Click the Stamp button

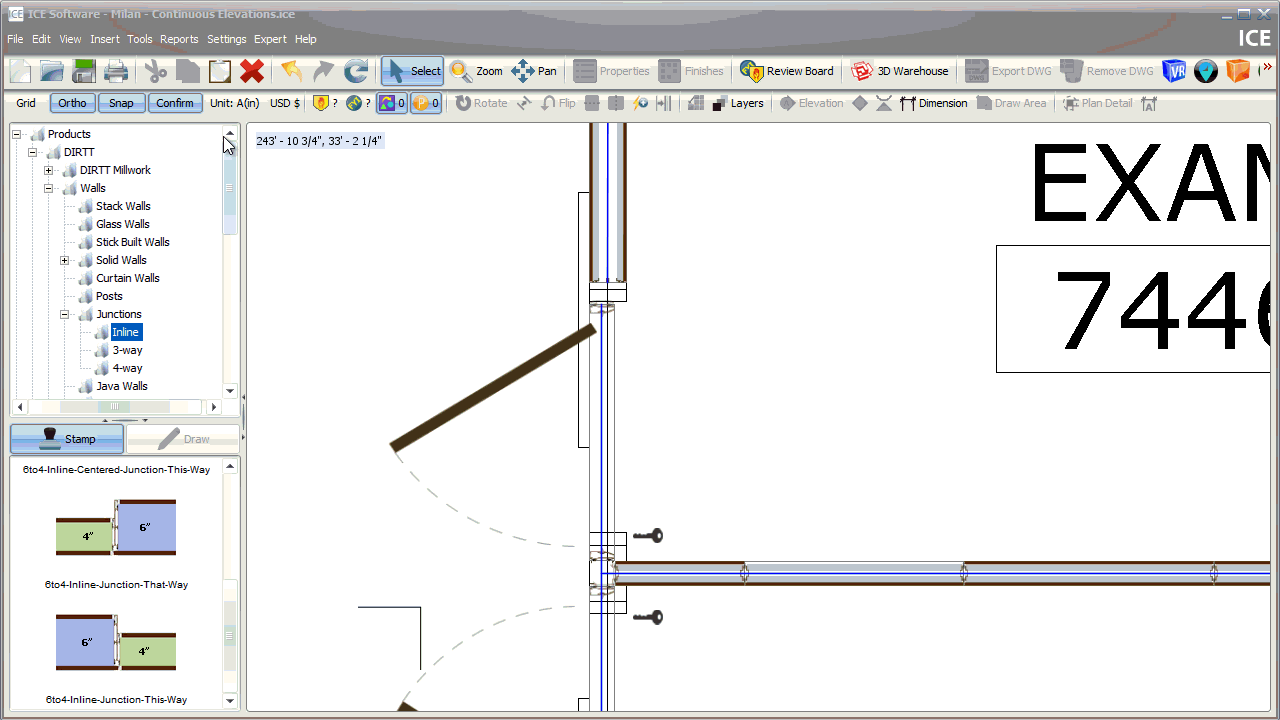pos(66,438)
